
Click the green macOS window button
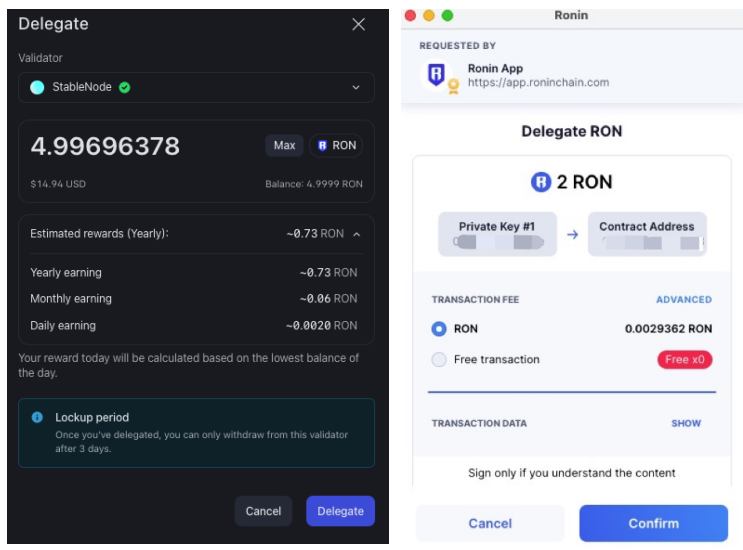tap(447, 15)
